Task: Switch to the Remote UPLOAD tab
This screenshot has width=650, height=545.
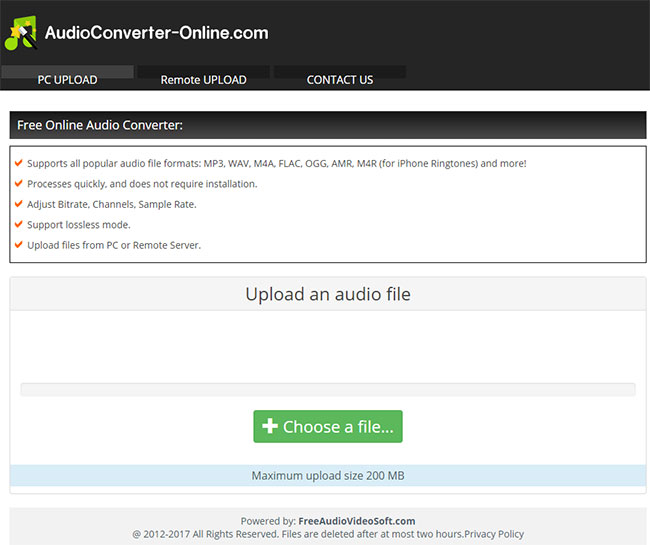Action: coord(204,78)
